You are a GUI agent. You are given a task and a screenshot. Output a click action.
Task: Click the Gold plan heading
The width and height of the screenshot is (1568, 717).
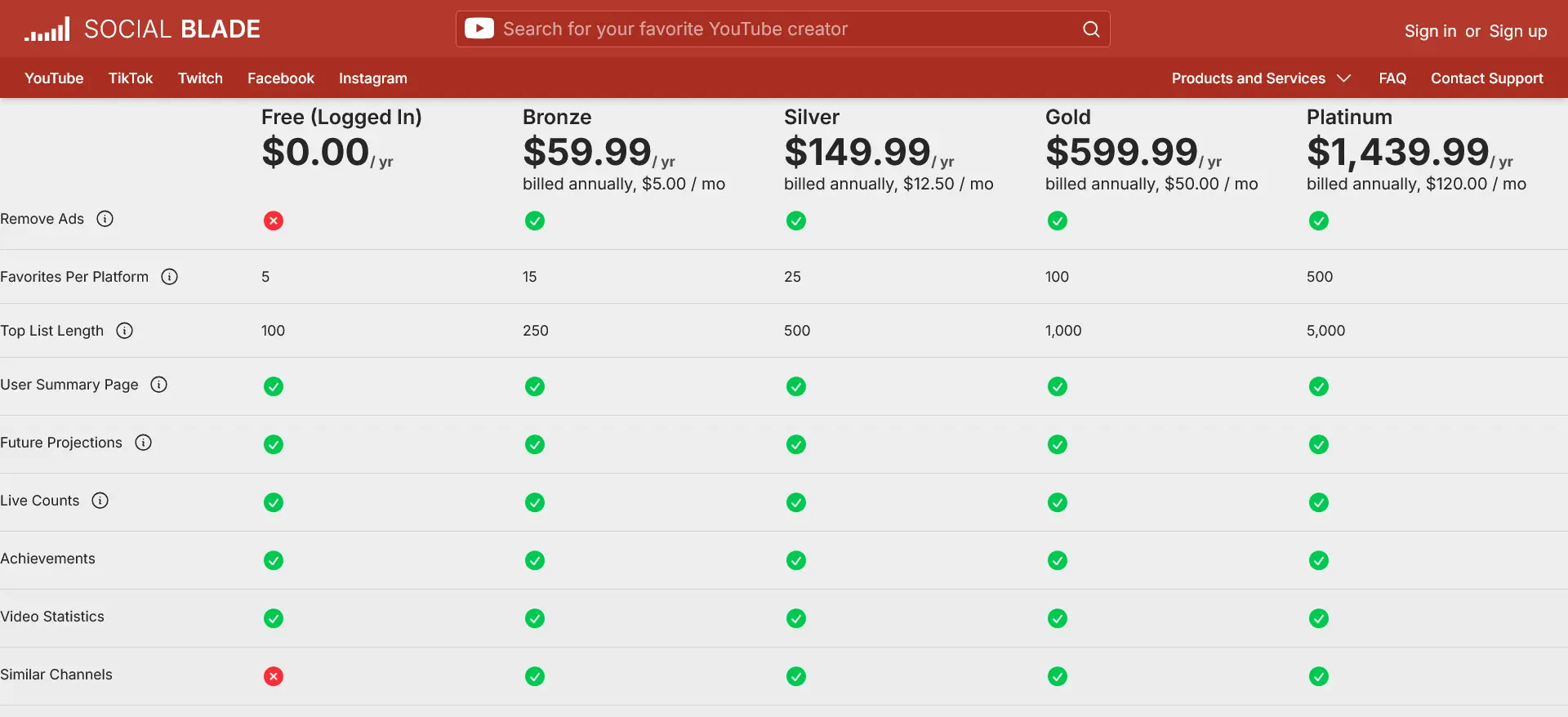coord(1068,117)
